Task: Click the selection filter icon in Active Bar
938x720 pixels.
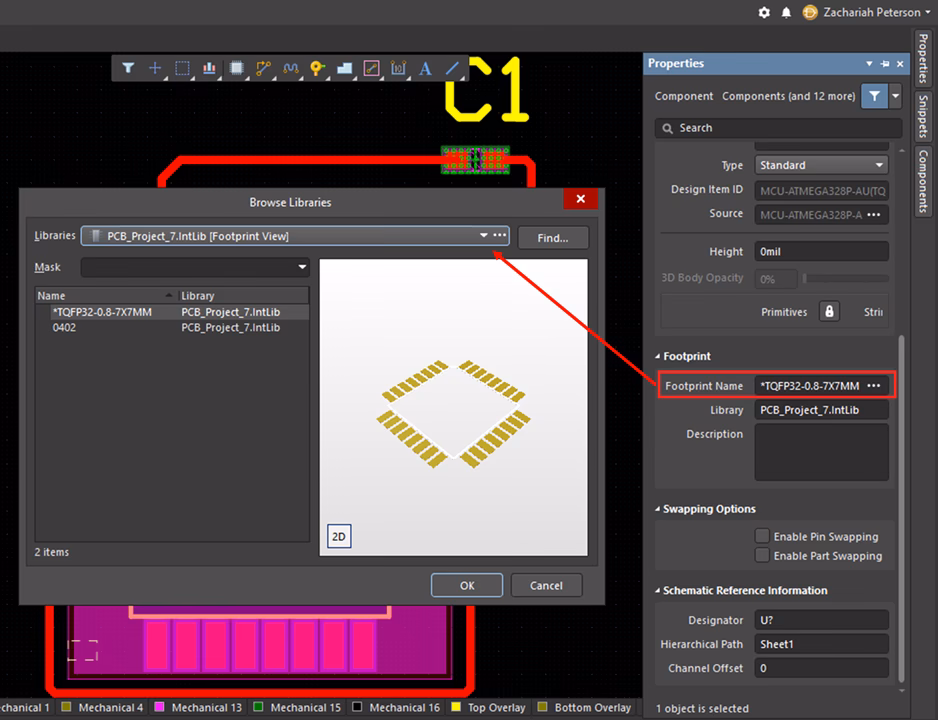Action: [129, 68]
